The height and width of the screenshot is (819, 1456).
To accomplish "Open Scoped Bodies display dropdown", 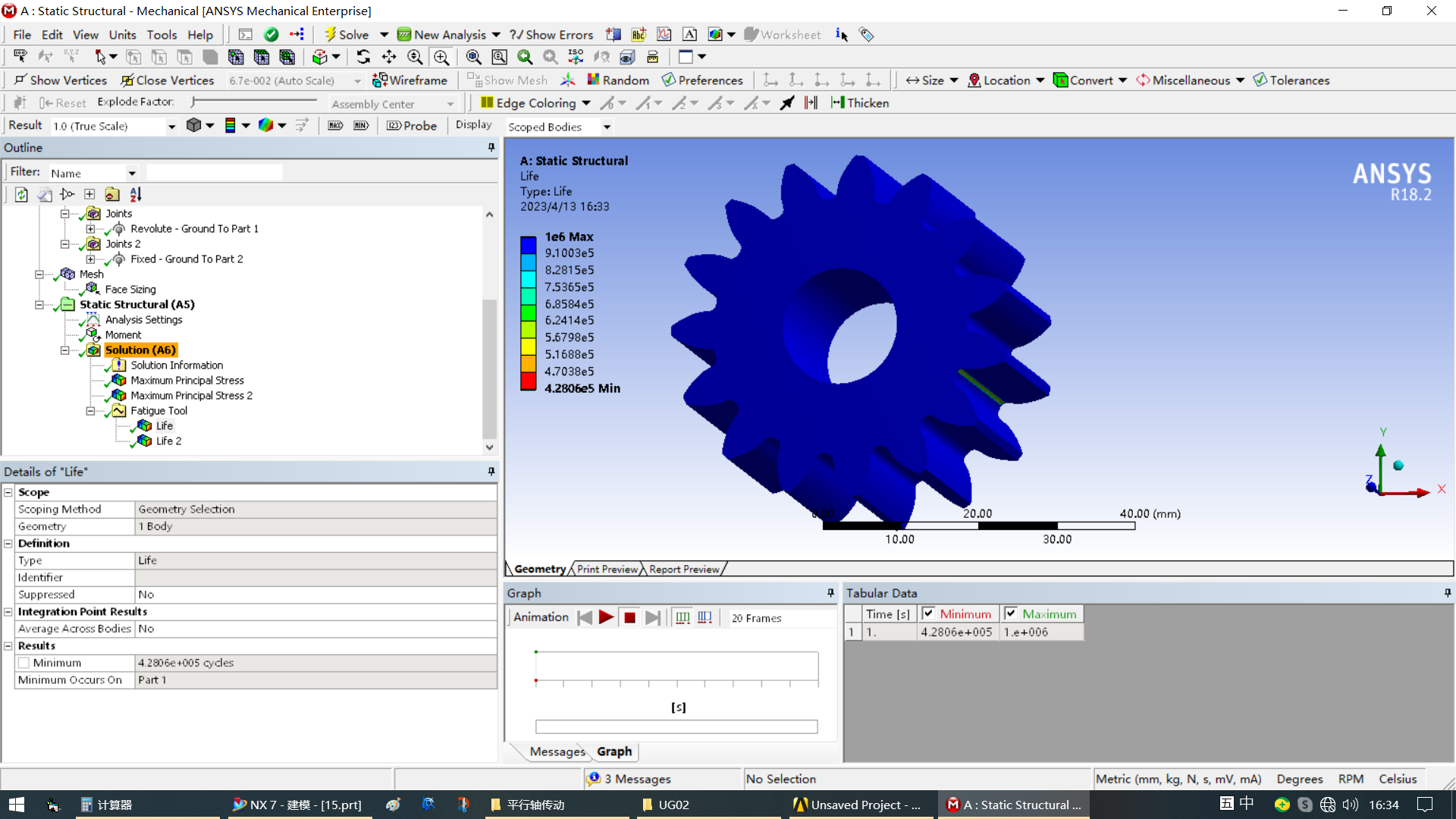I will click(607, 127).
